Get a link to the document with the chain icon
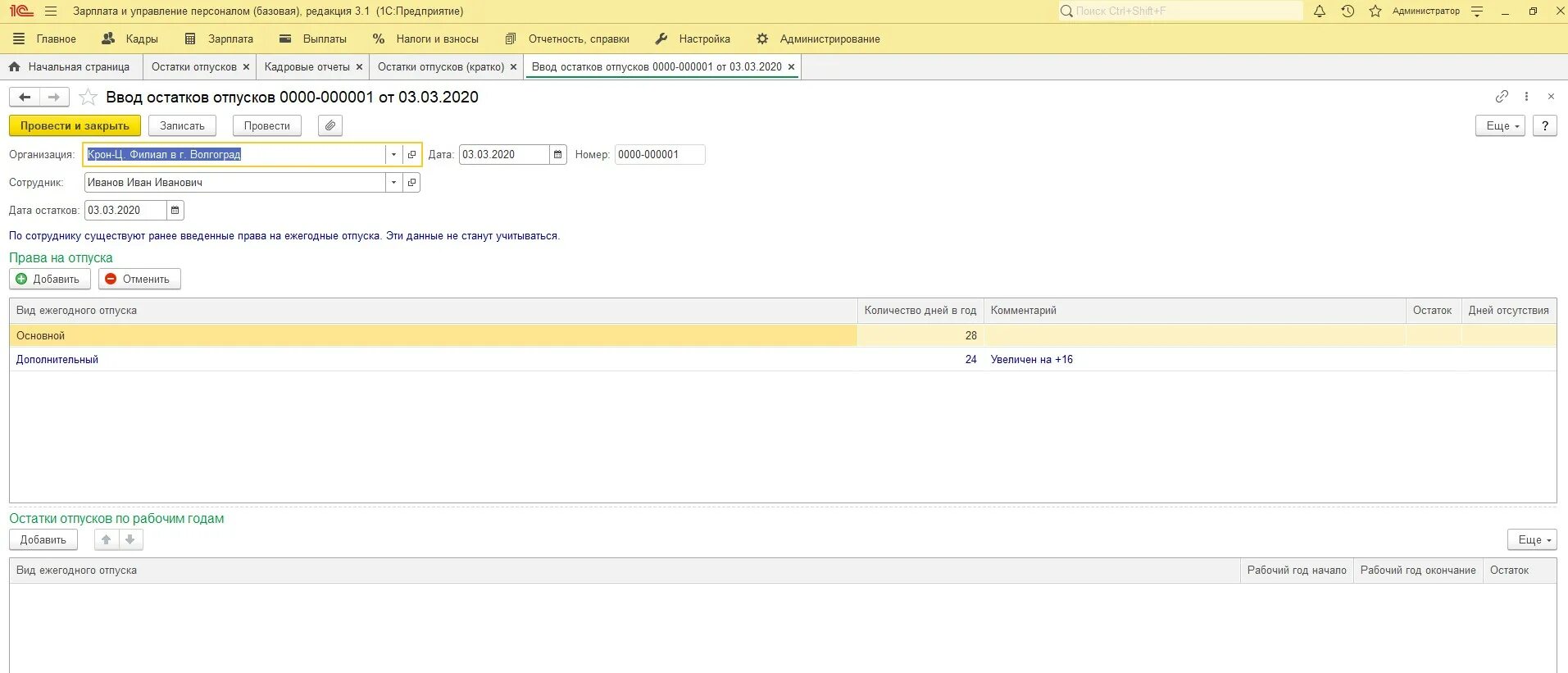 pyautogui.click(x=1502, y=97)
